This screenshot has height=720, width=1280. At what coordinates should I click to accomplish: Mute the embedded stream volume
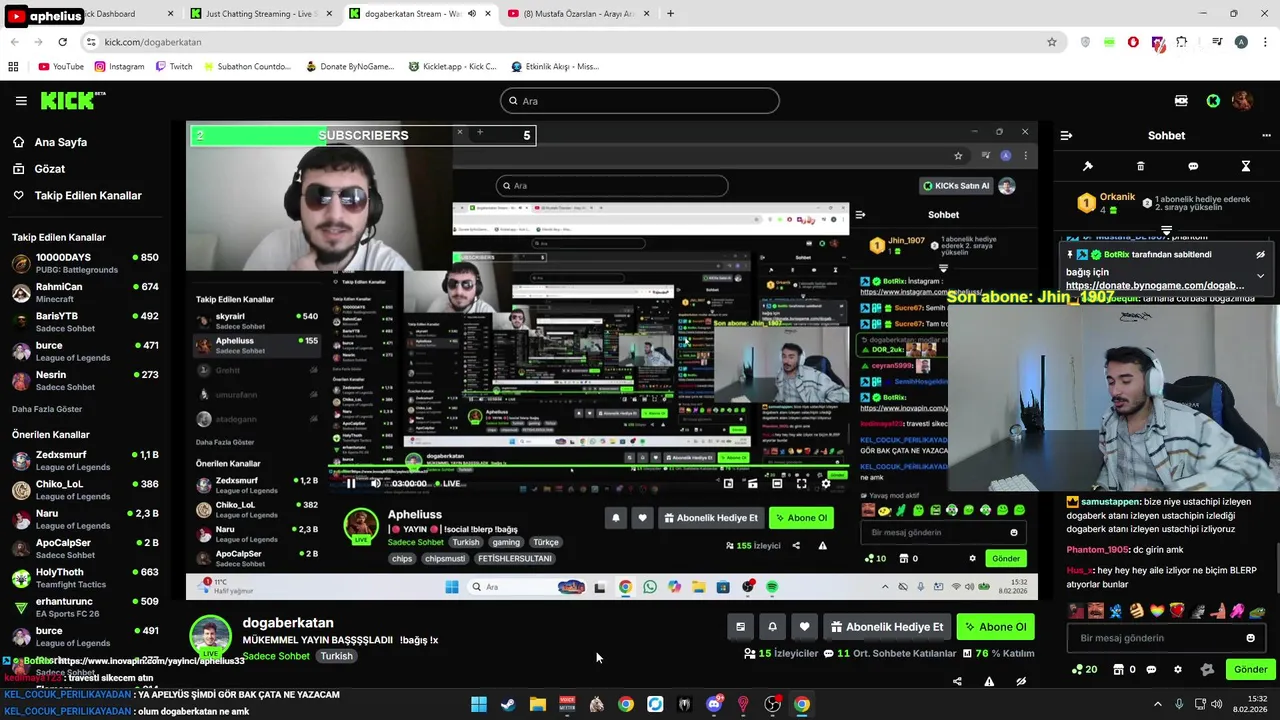coord(375,483)
